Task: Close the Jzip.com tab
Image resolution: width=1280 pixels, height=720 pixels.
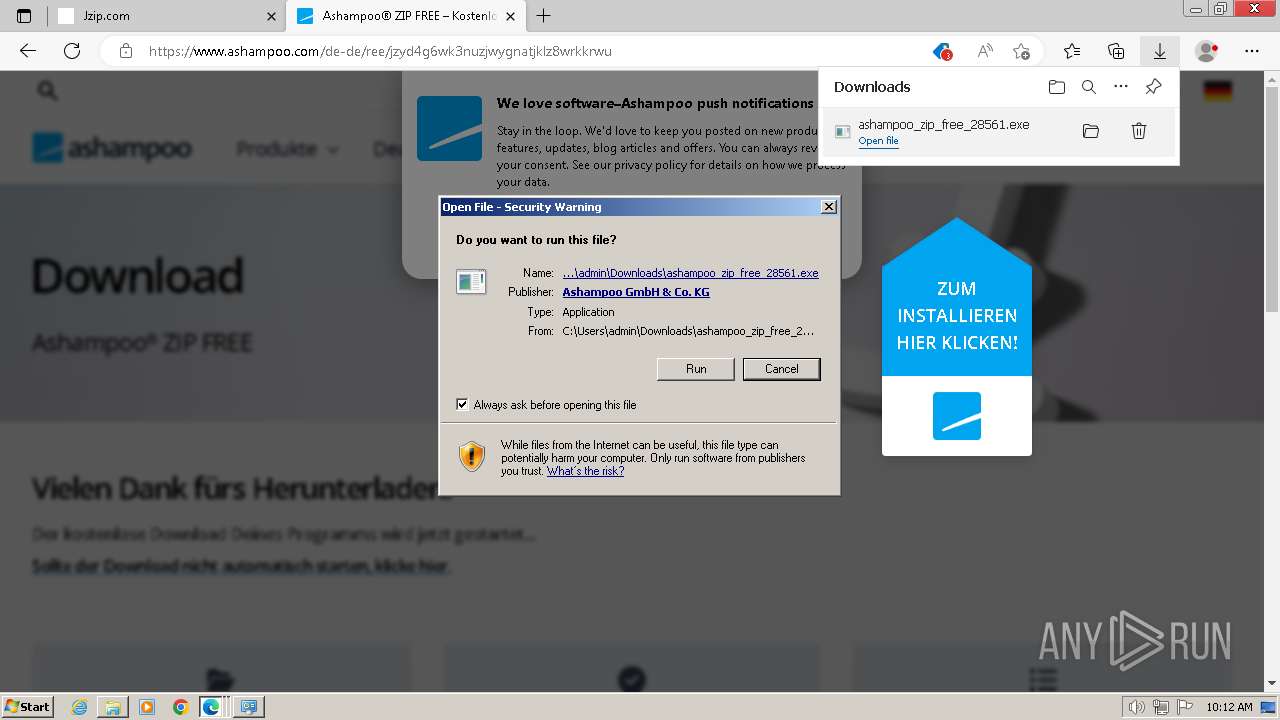Action: pyautogui.click(x=271, y=16)
